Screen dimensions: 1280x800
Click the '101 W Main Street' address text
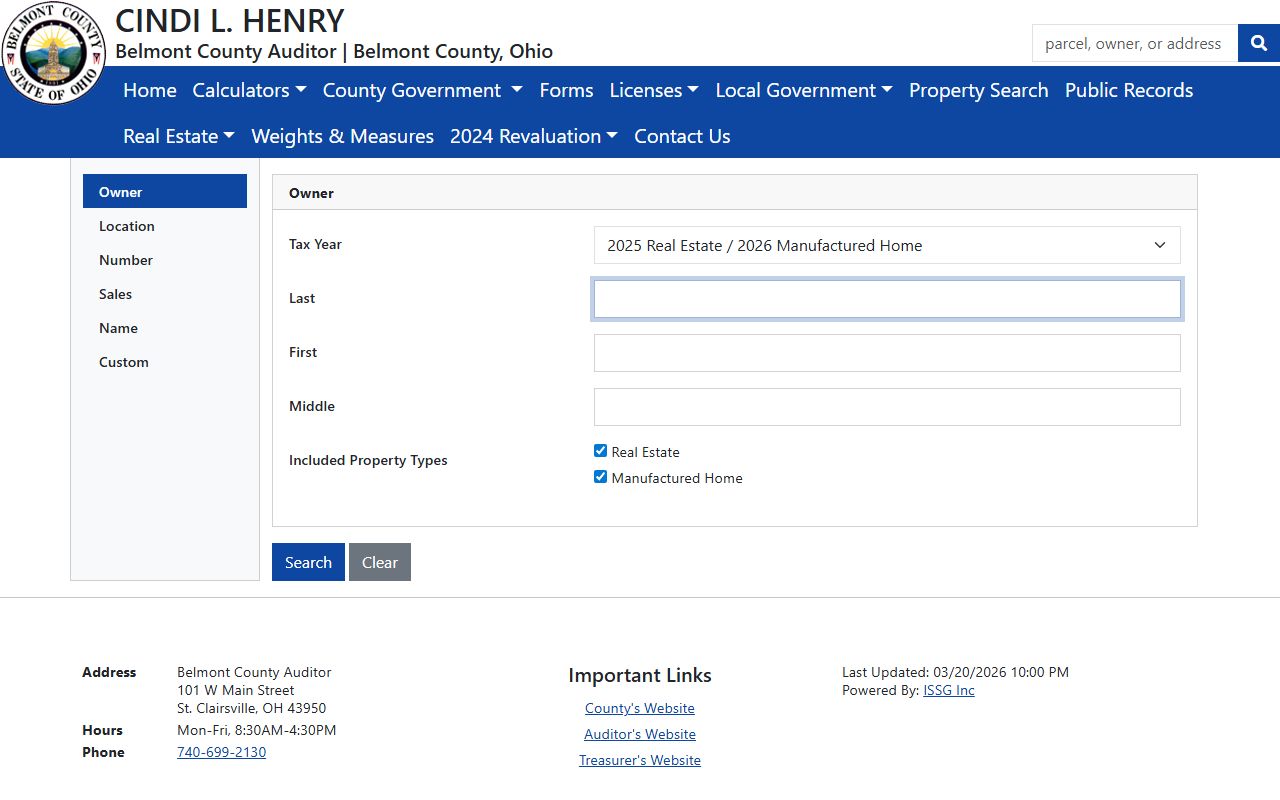coord(236,690)
